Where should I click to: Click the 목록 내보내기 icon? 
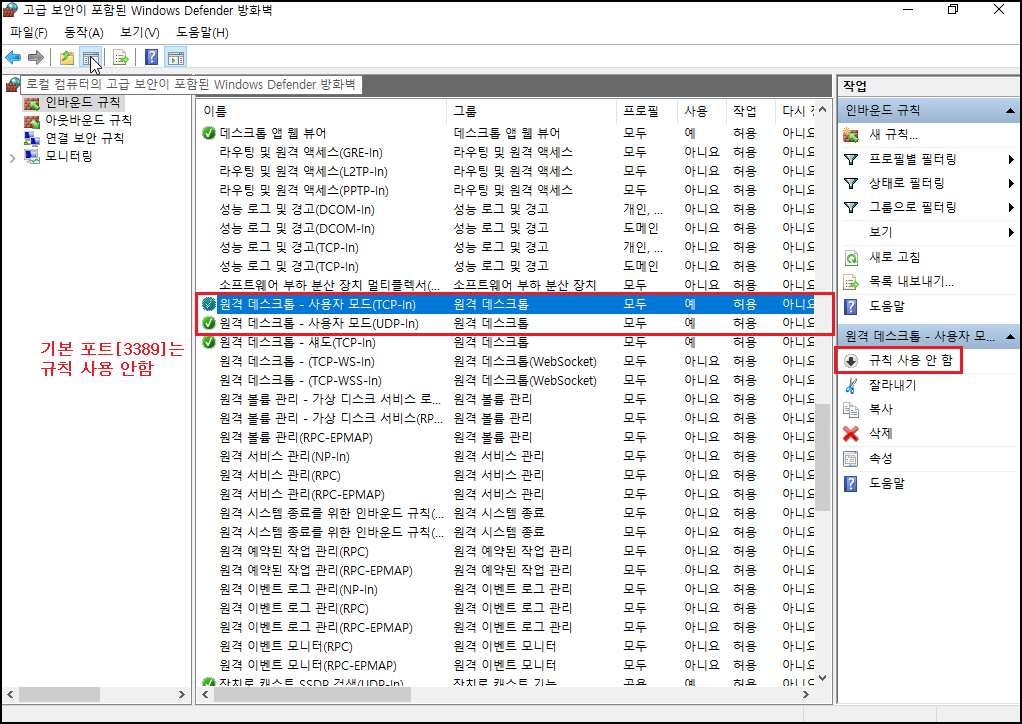[851, 282]
